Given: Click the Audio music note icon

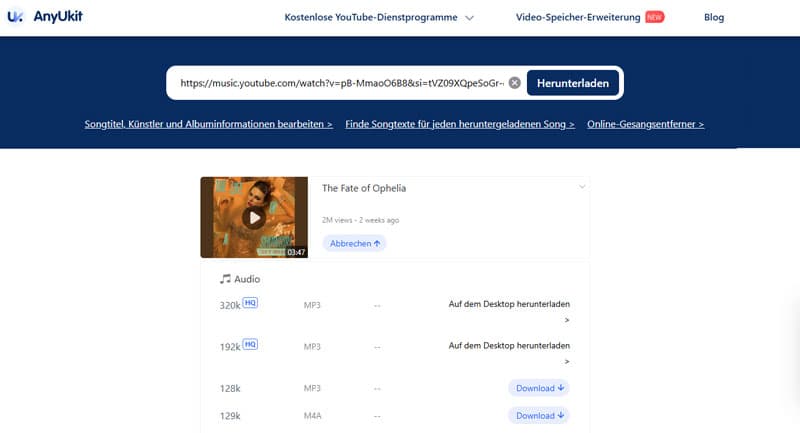Looking at the screenshot, I should pyautogui.click(x=225, y=279).
